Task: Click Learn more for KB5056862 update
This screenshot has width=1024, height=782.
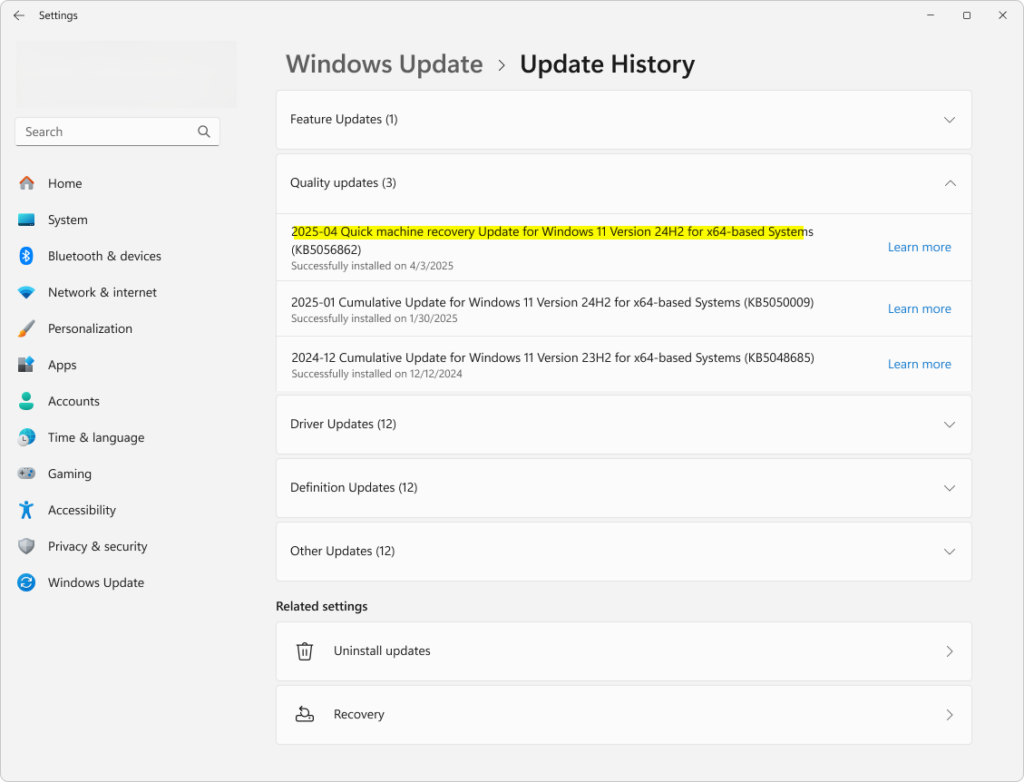Action: coord(919,247)
